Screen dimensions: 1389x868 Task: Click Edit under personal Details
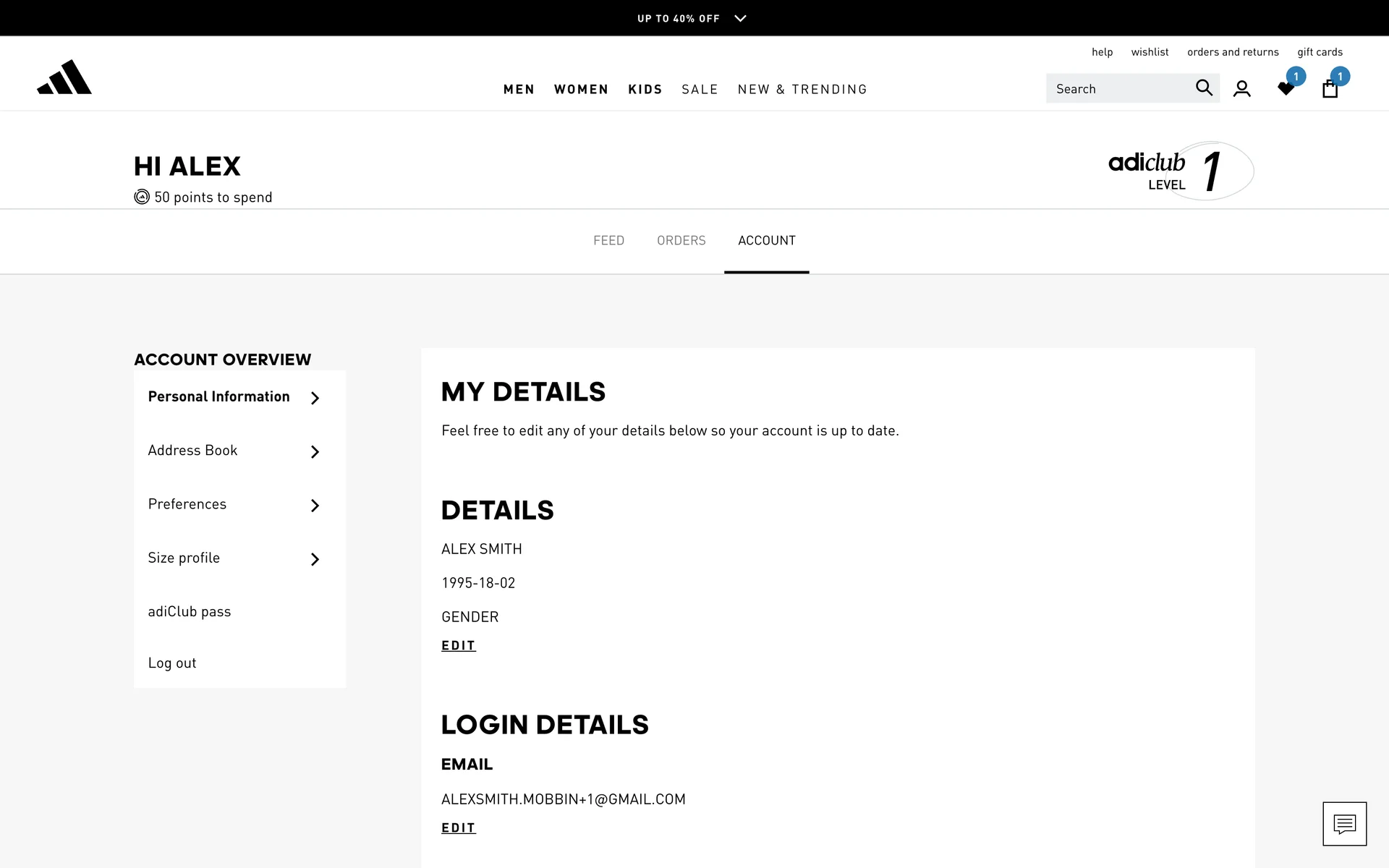[x=459, y=645]
